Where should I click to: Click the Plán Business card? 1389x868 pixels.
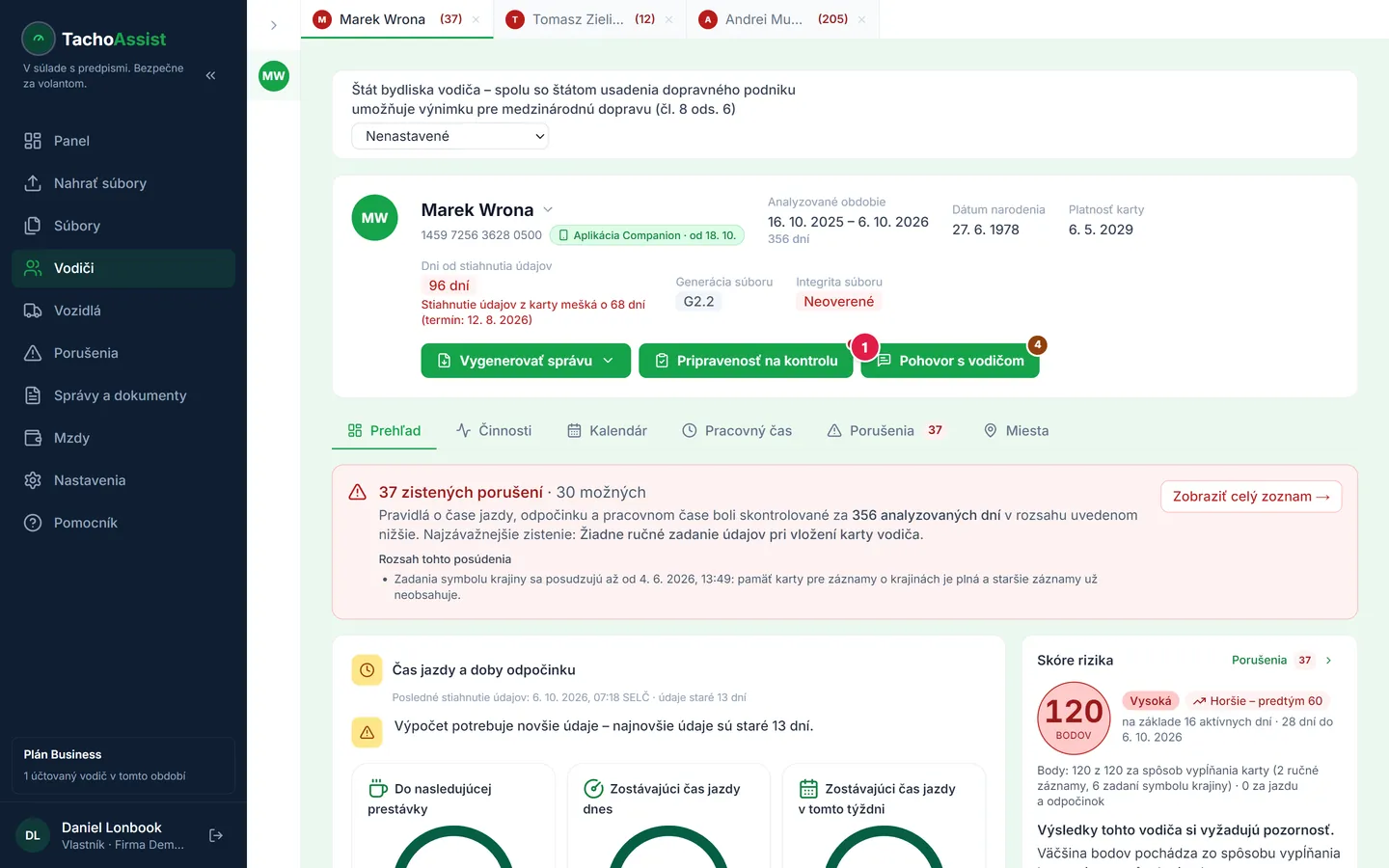123,765
